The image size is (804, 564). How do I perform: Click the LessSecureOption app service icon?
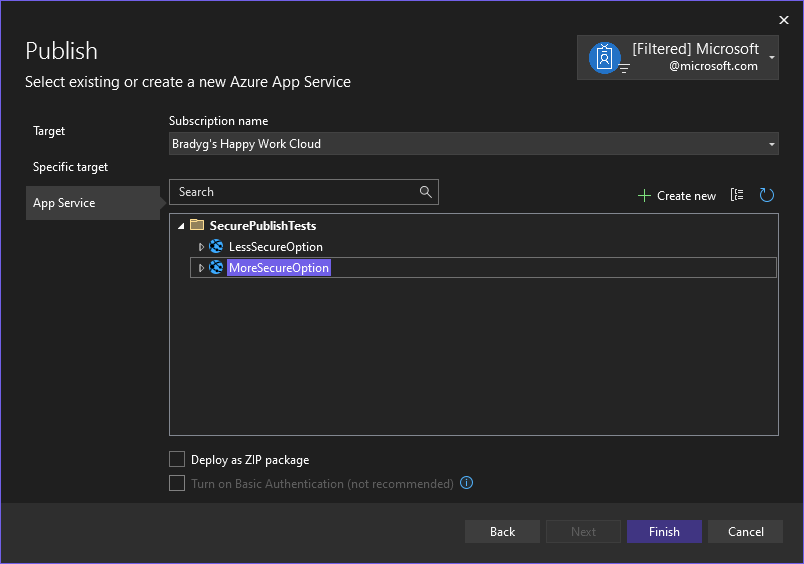coord(216,246)
